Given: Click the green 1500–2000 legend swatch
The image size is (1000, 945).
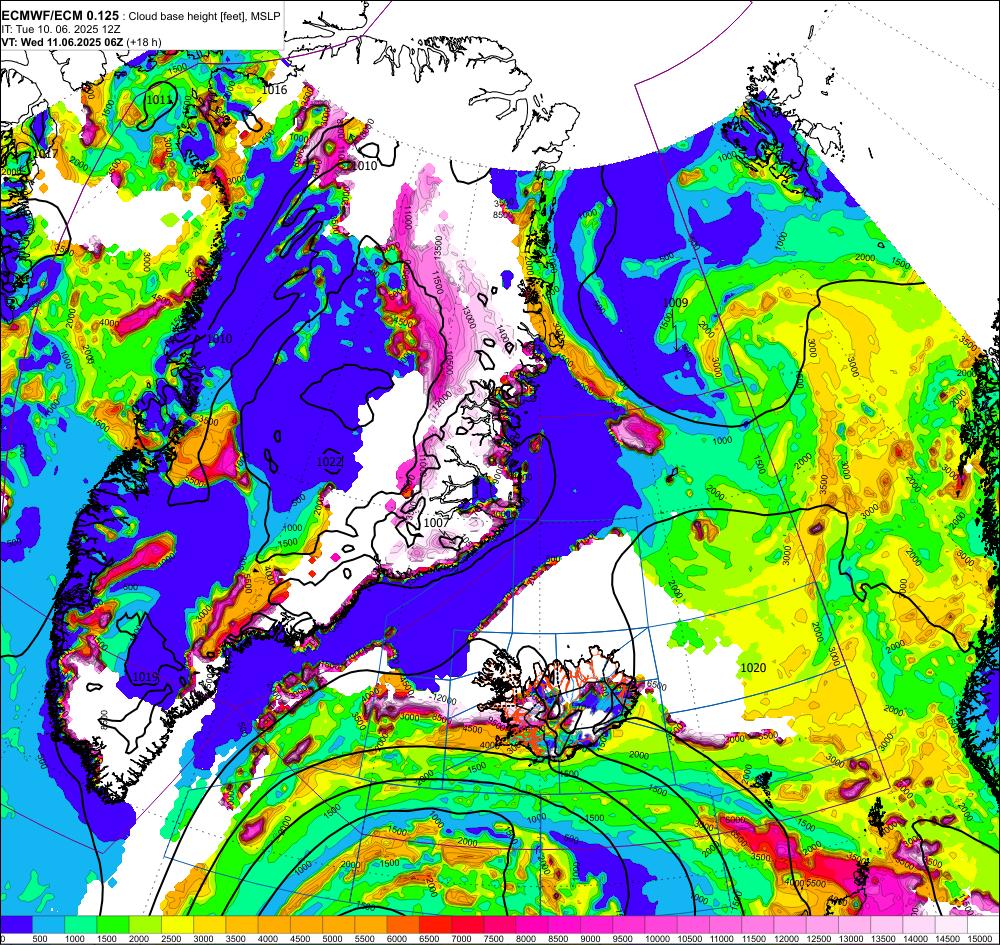Looking at the screenshot, I should tap(113, 925).
